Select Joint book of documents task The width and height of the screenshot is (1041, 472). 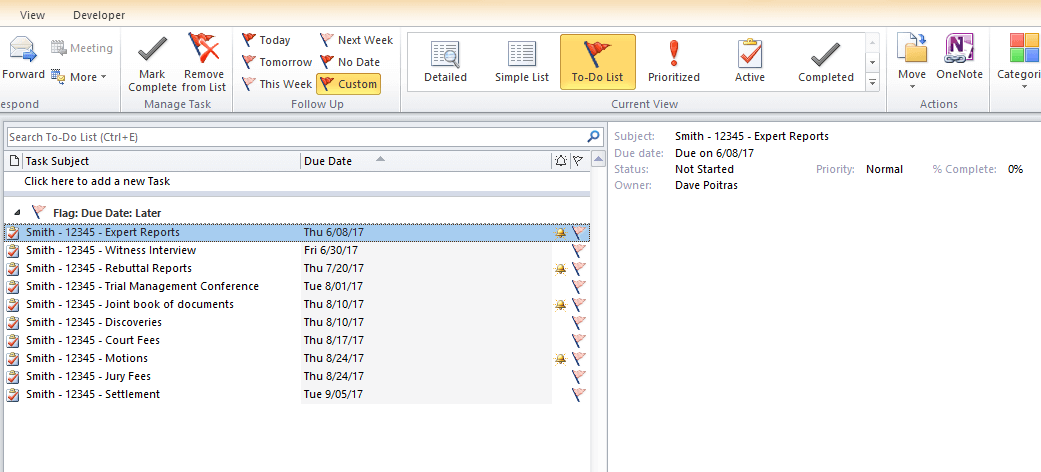(297, 304)
